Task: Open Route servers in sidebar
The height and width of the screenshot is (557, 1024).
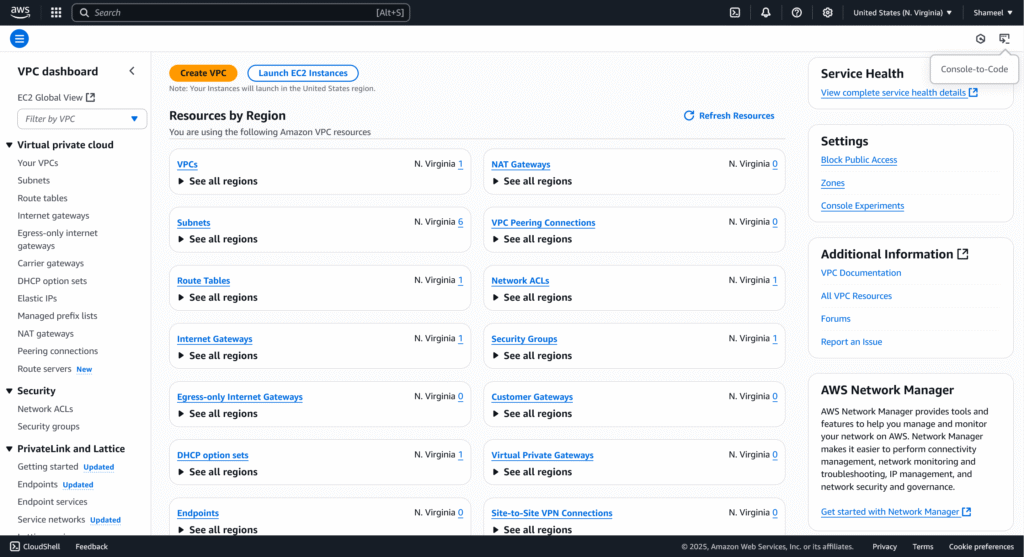Action: coord(44,368)
